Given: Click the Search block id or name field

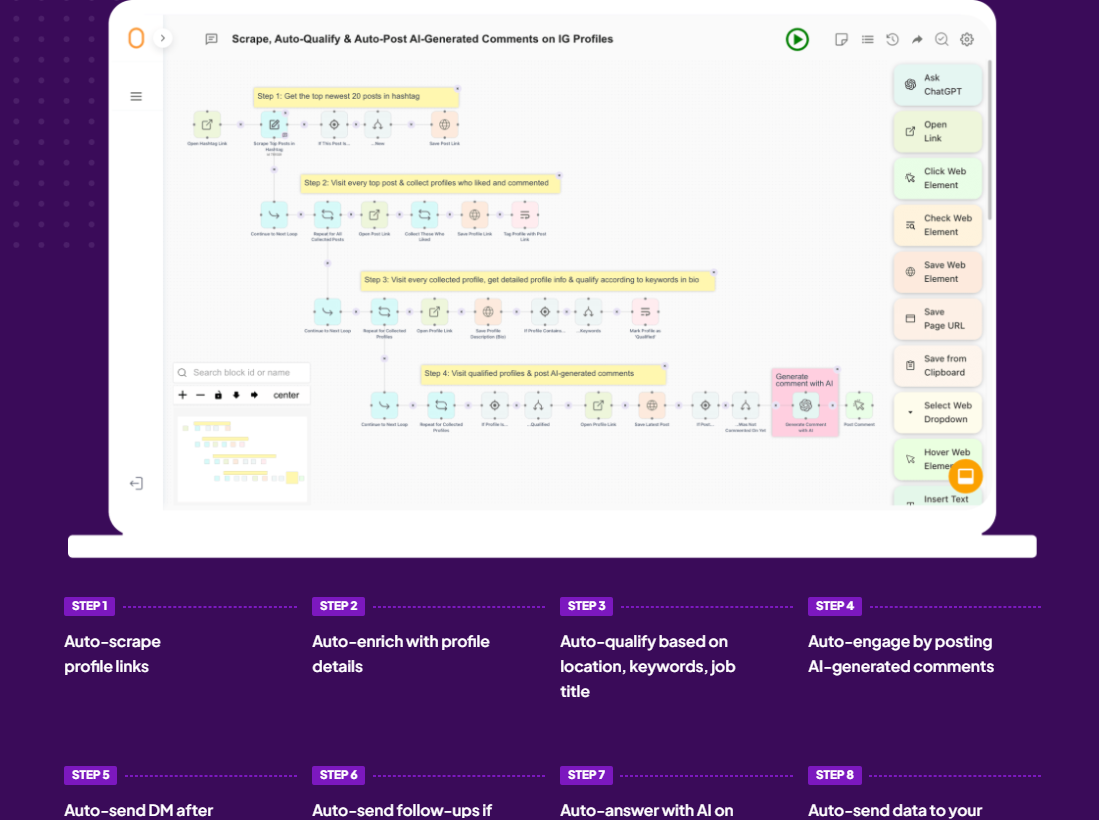Looking at the screenshot, I should [242, 373].
